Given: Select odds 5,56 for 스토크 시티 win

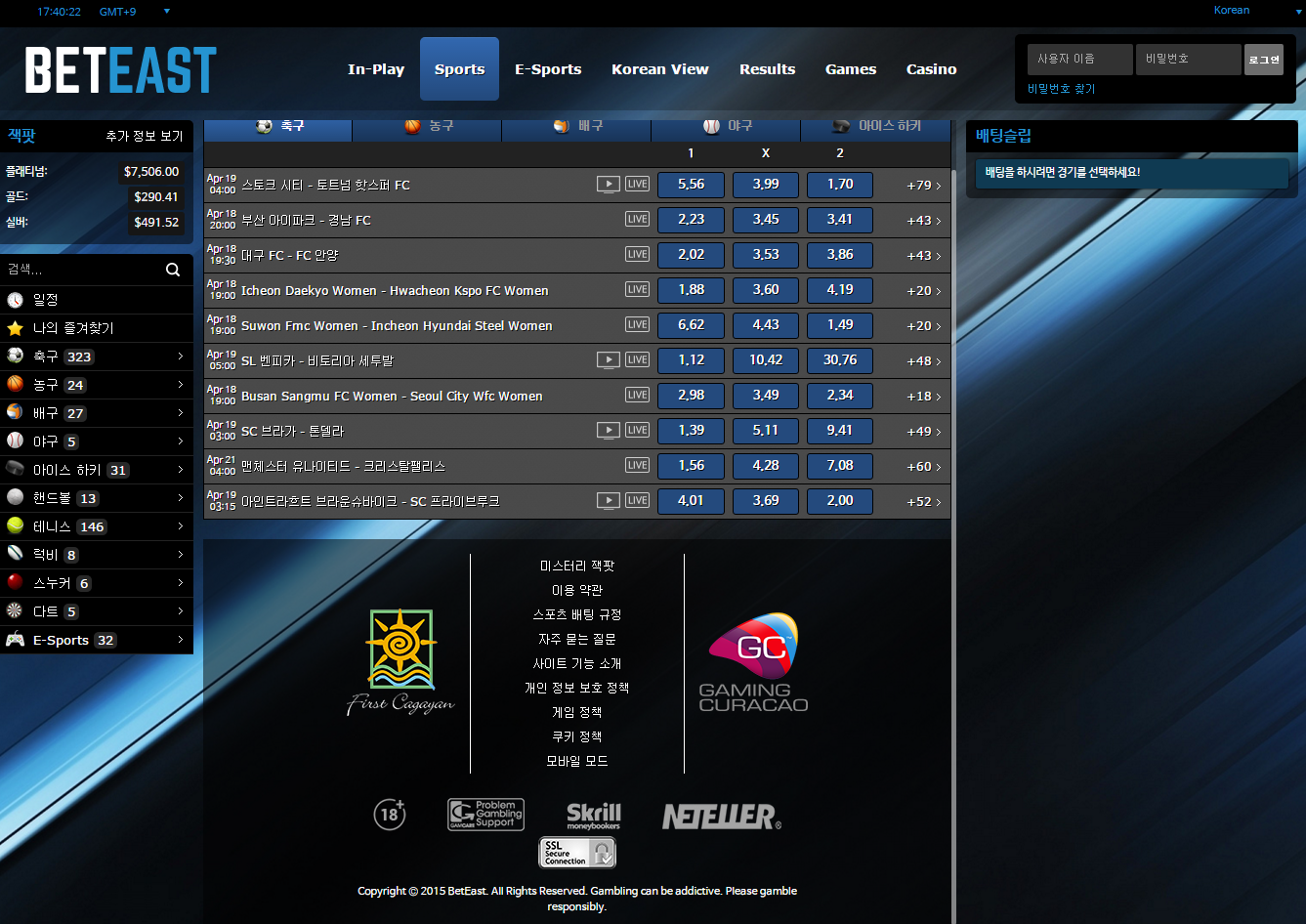Looking at the screenshot, I should click(691, 185).
